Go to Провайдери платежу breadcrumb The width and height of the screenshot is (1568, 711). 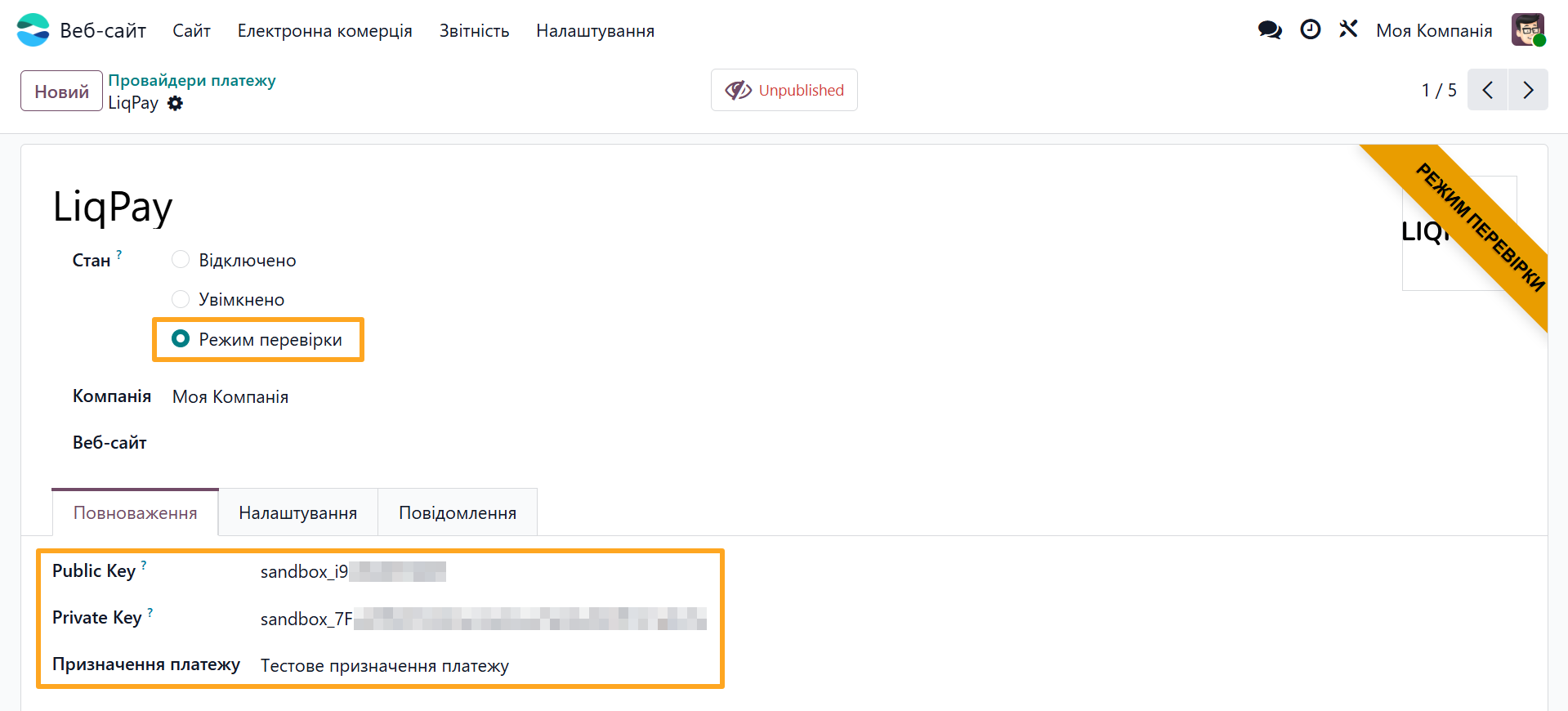(x=192, y=80)
